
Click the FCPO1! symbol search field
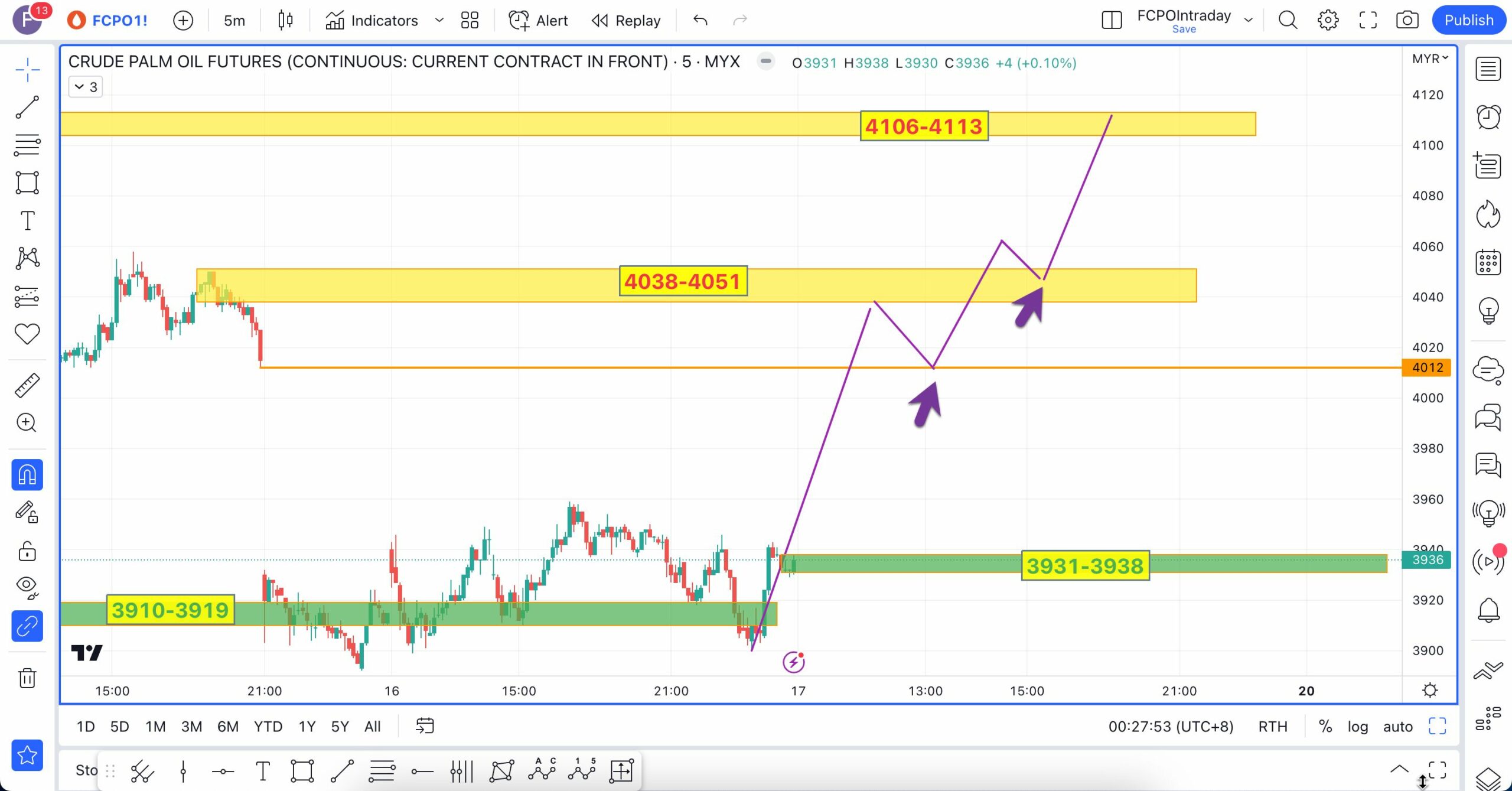[119, 21]
